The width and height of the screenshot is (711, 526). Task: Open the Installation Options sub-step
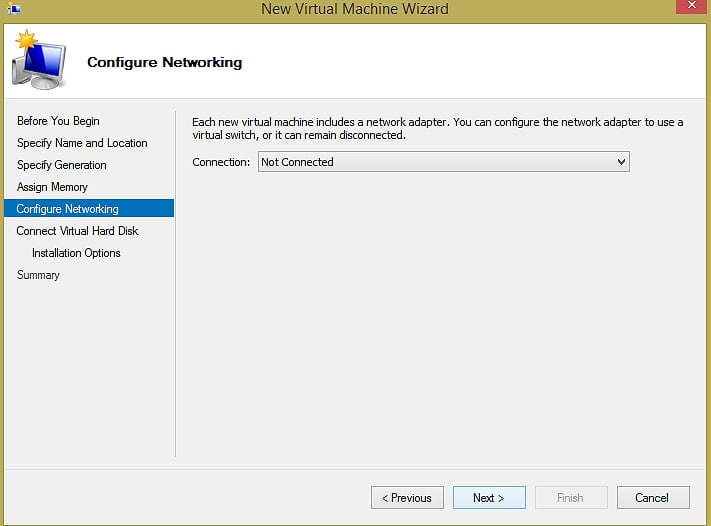76,253
